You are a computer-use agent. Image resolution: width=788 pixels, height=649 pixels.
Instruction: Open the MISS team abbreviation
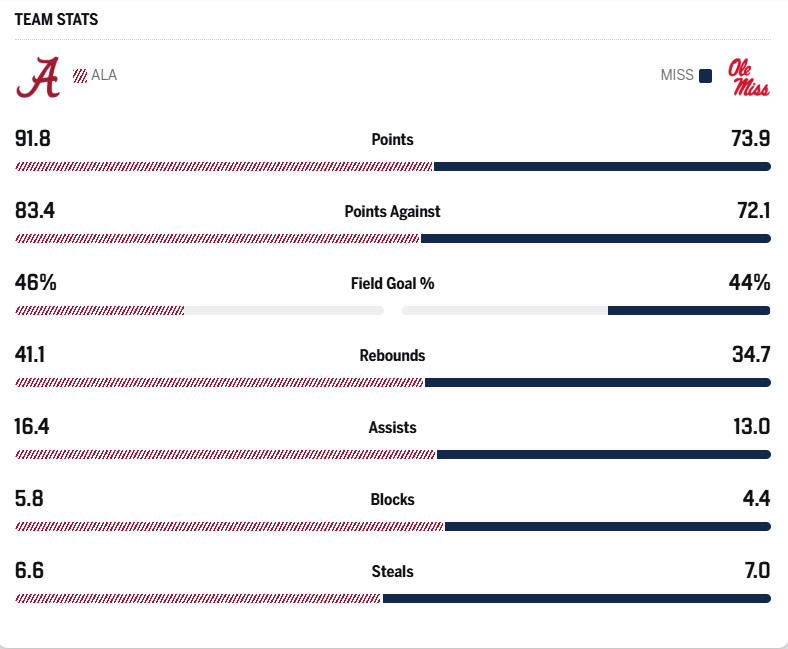pos(677,75)
